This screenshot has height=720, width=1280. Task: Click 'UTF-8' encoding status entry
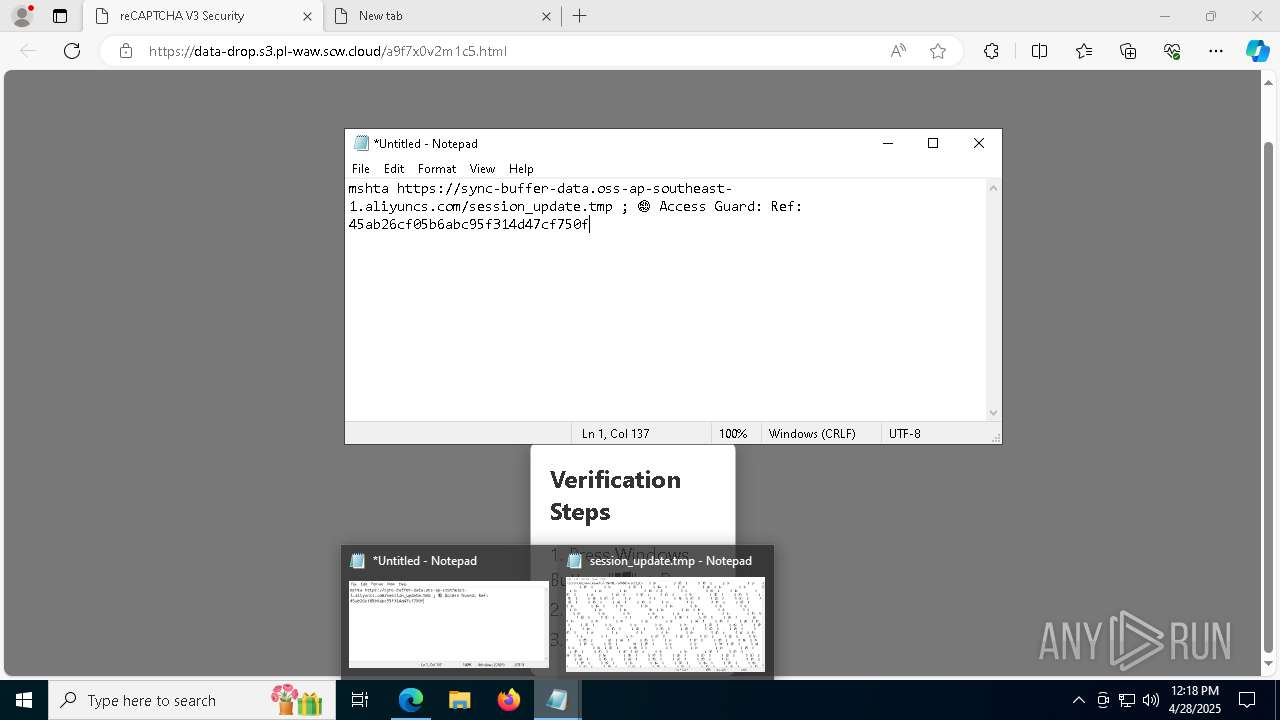coord(905,434)
